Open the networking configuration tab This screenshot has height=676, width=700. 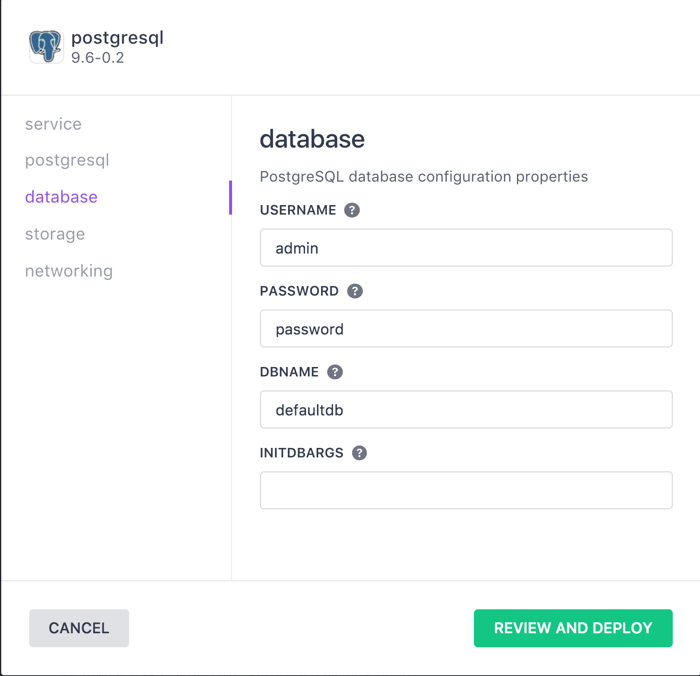point(69,271)
